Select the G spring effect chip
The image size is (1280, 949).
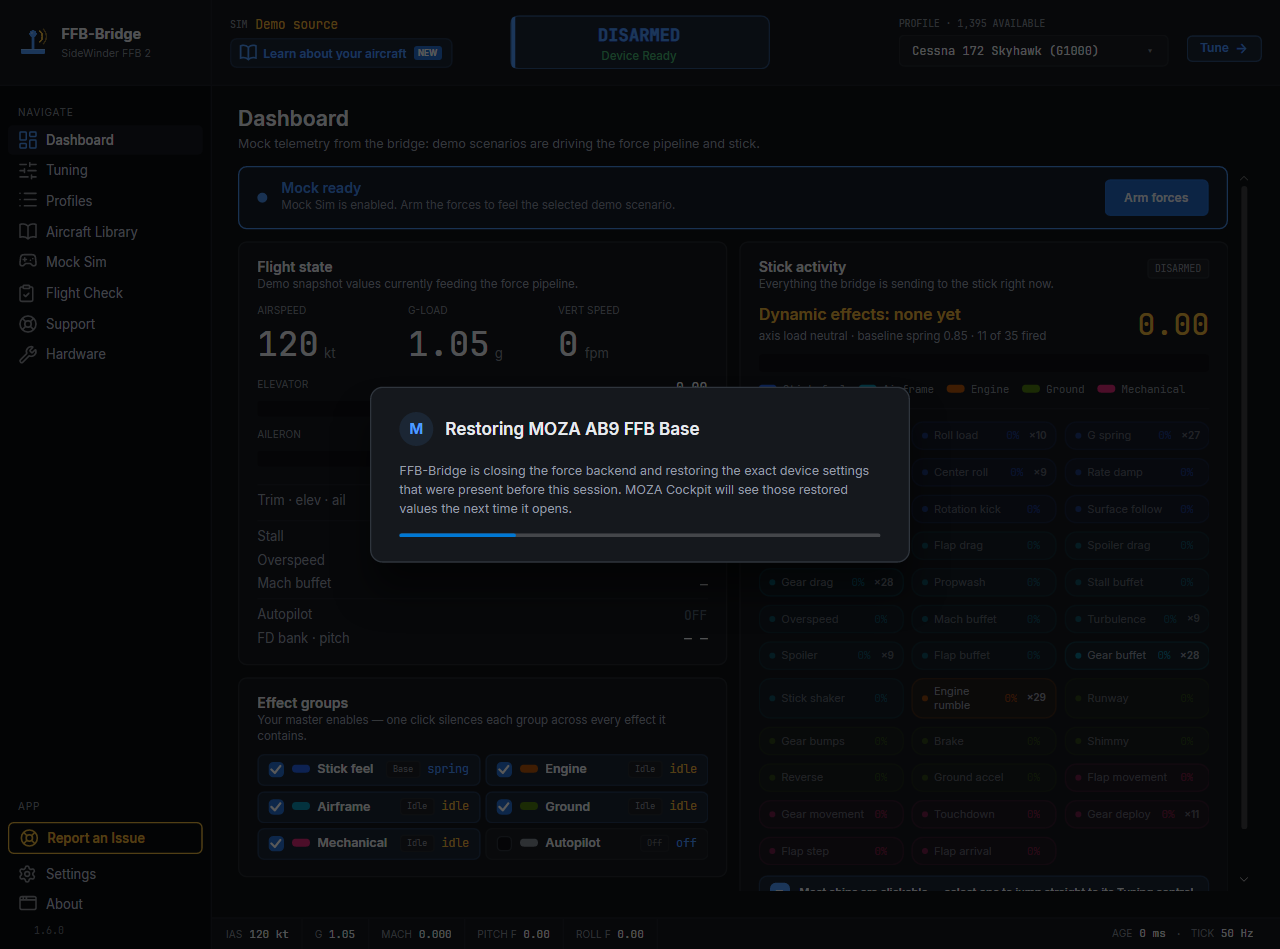tap(1137, 436)
